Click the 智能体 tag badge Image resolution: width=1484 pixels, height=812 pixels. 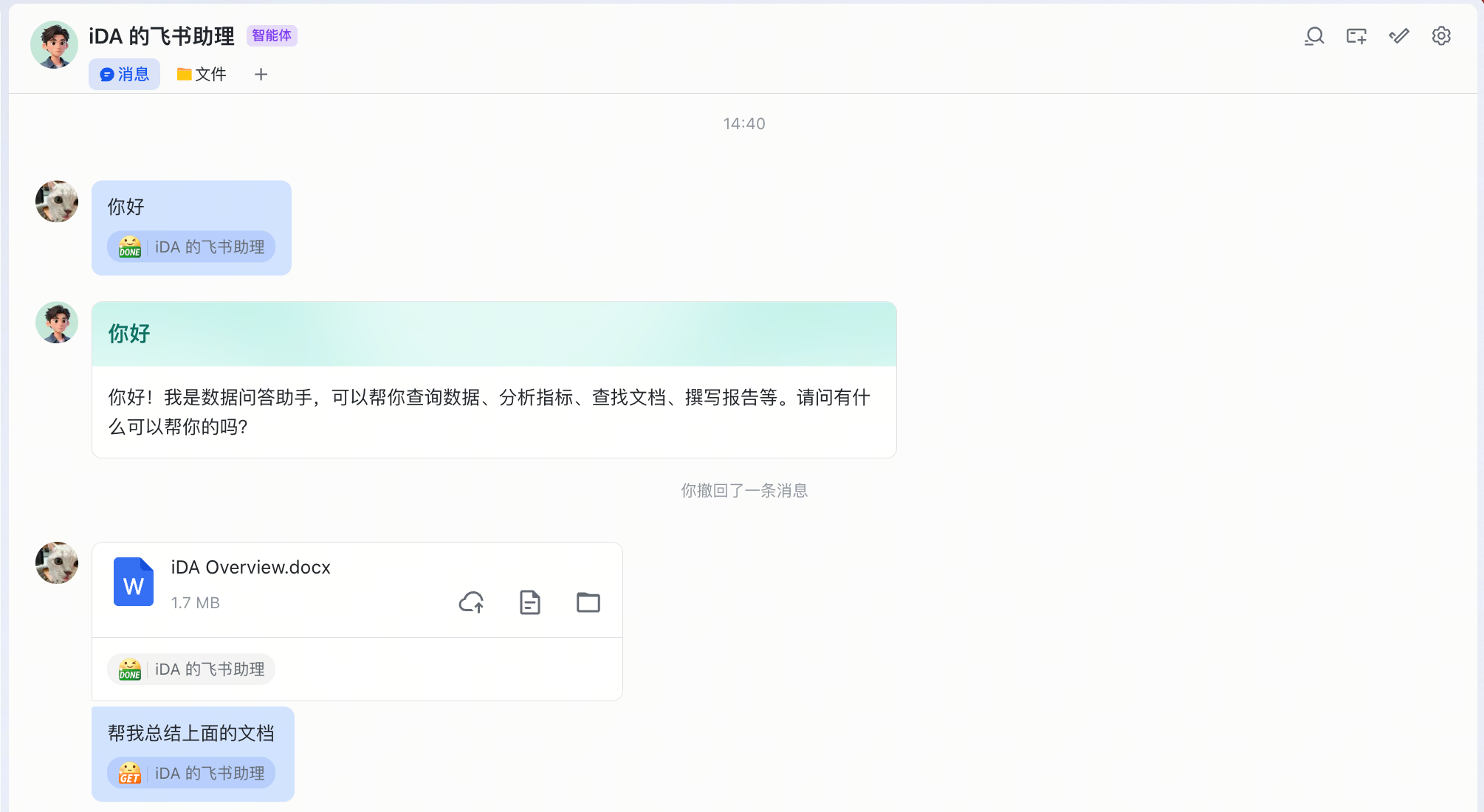(x=272, y=35)
